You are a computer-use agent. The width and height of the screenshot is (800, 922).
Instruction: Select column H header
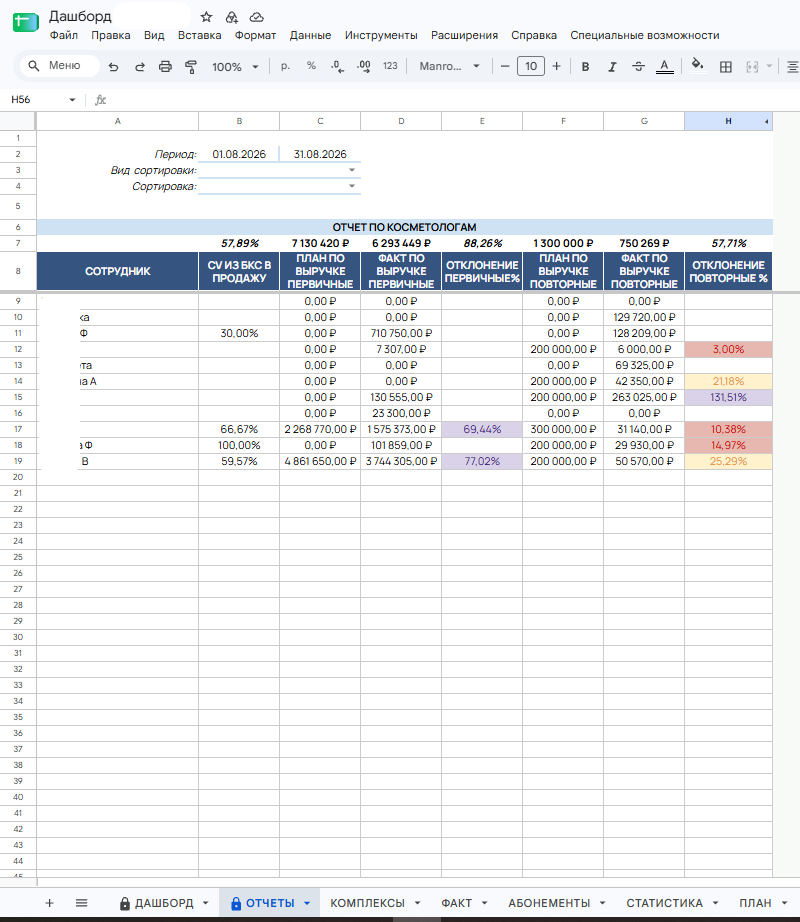pos(728,121)
